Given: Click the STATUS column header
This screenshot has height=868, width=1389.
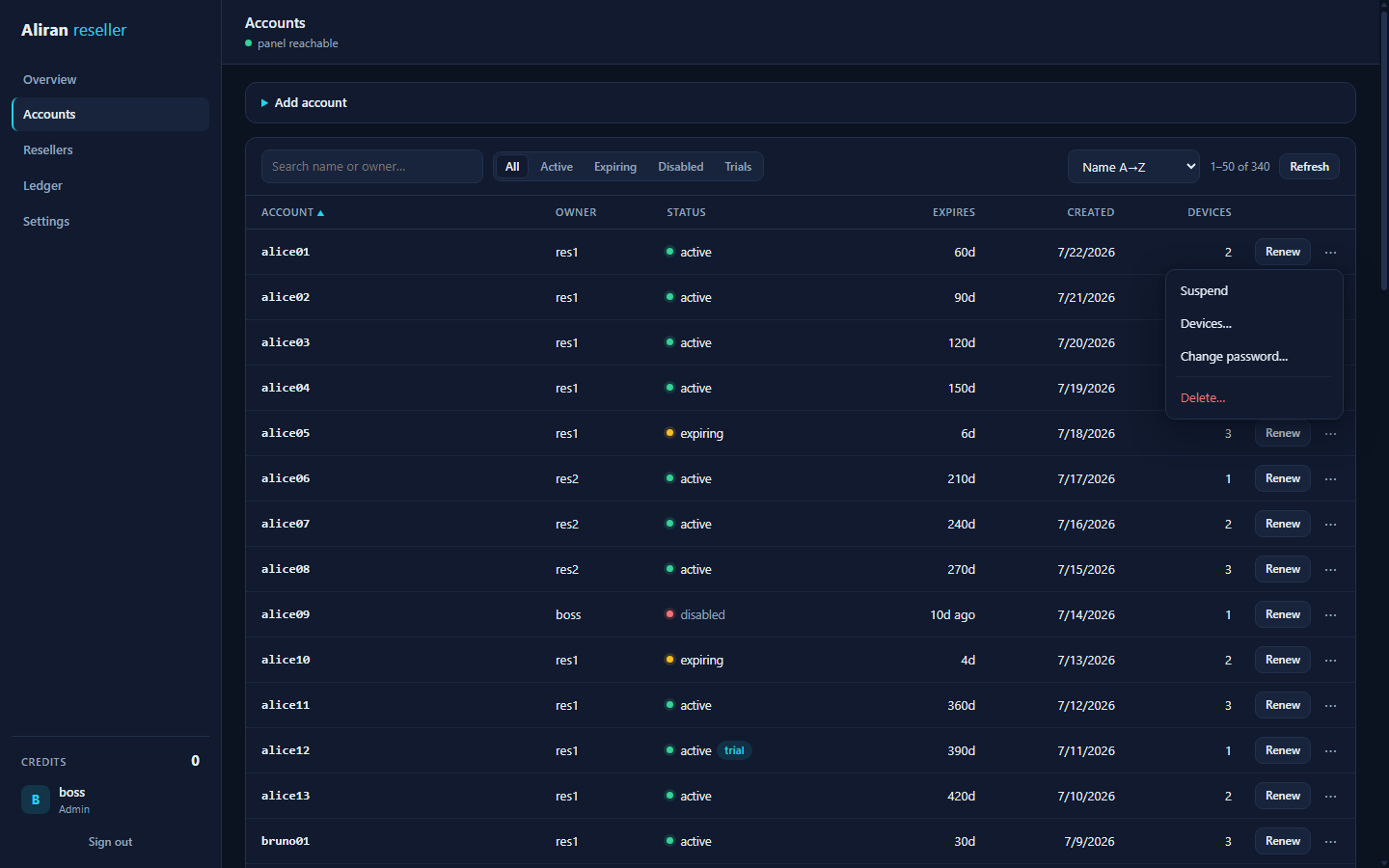Looking at the screenshot, I should 686,212.
